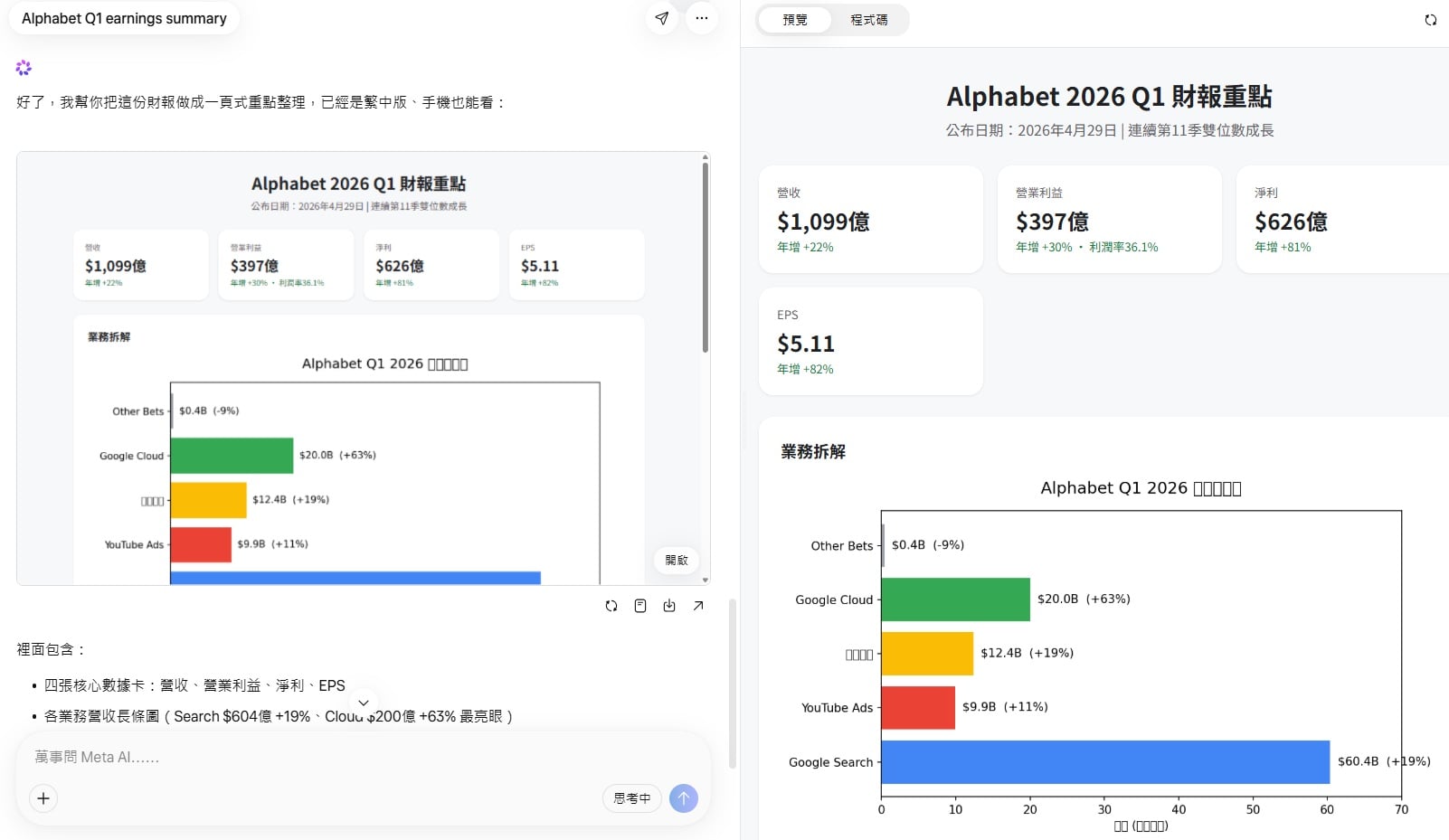The height and width of the screenshot is (840, 1449).
Task: Refresh the preview panel with reload icon
Action: coord(1431,20)
